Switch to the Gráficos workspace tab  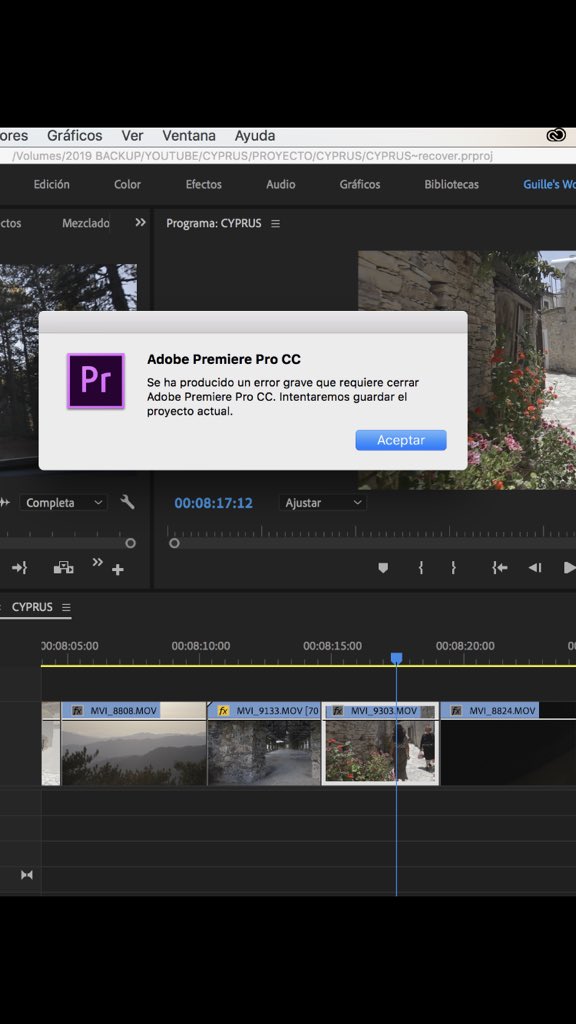coord(360,184)
